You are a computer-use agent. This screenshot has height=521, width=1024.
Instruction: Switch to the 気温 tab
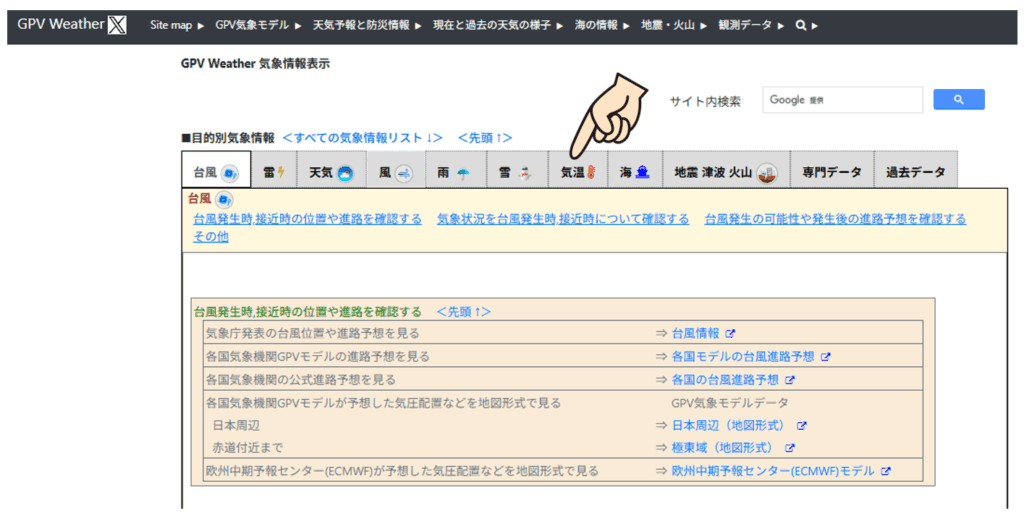tap(578, 172)
